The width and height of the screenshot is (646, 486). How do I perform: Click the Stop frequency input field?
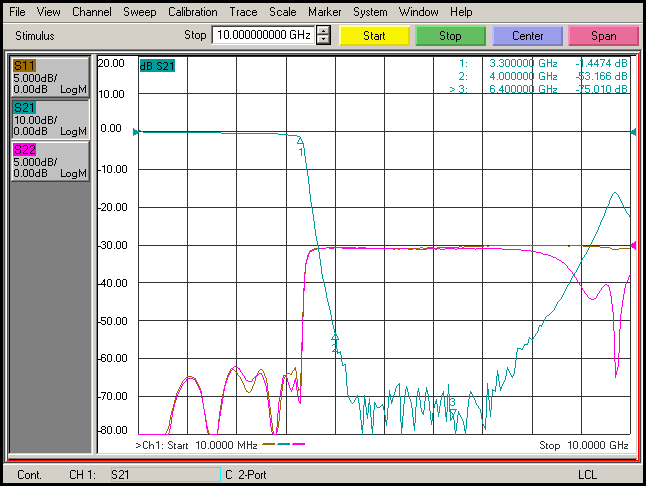262,35
